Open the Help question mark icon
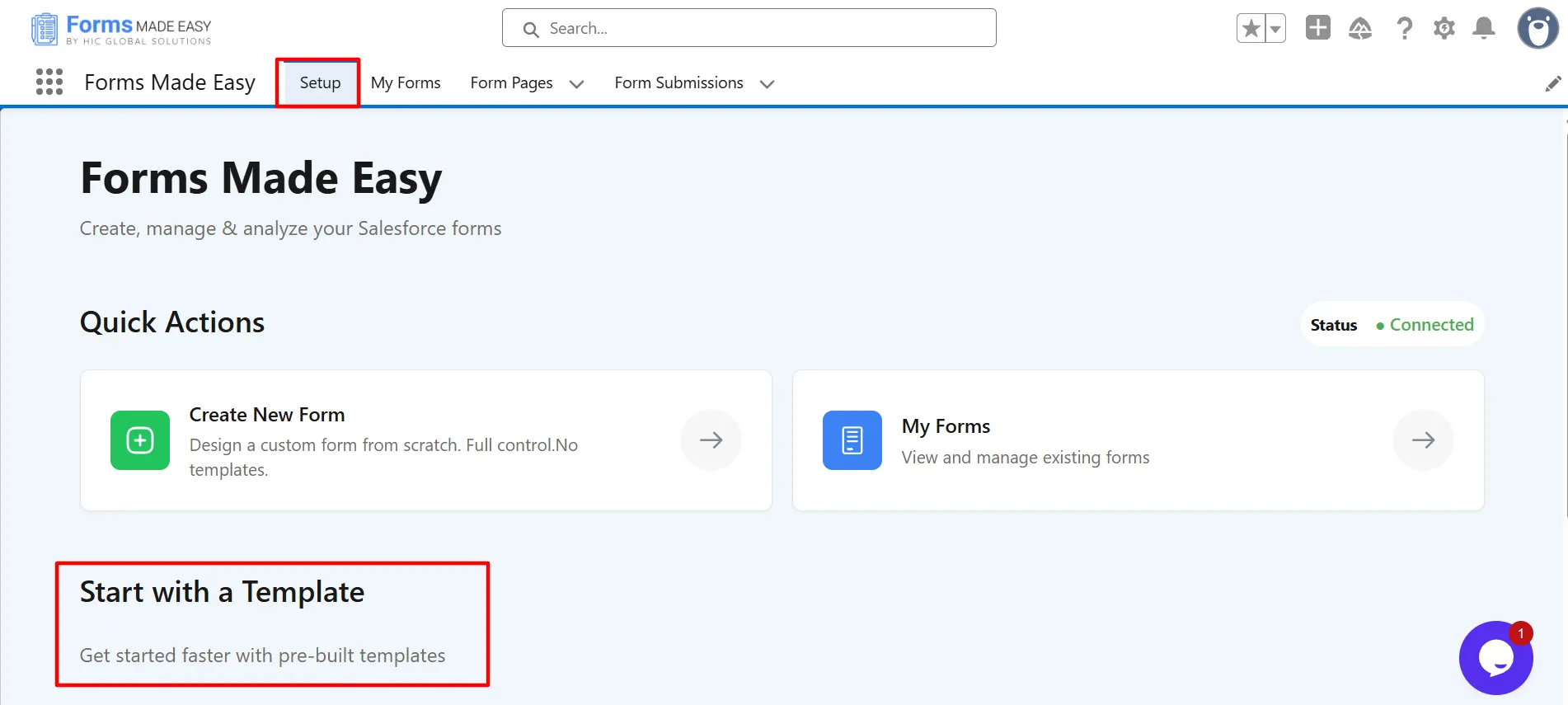 1404,29
